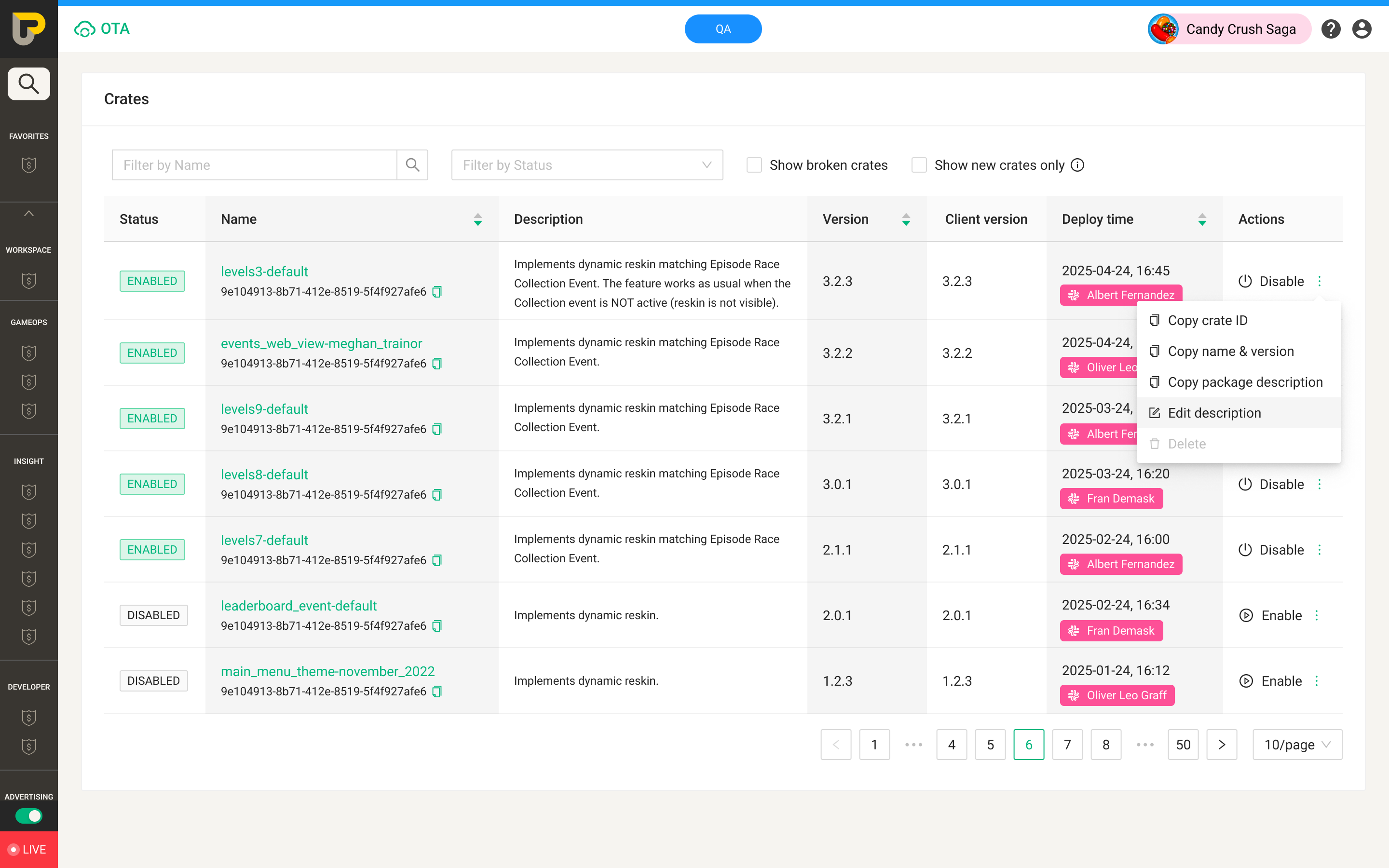Open the levels8-default crate link
This screenshot has width=1389, height=868.
point(264,475)
